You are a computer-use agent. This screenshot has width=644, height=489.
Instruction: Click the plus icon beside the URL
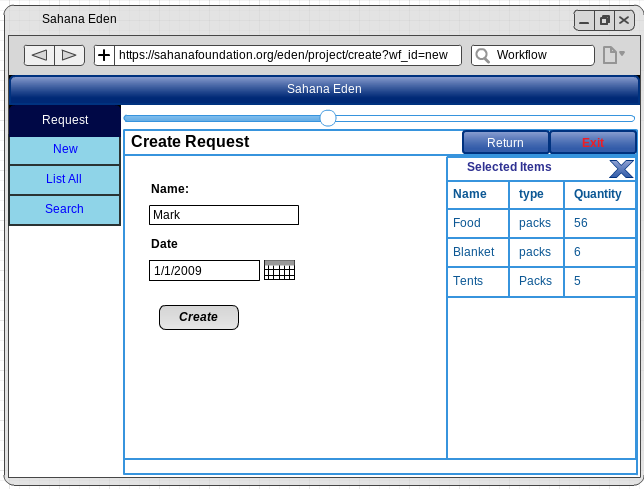pos(104,55)
